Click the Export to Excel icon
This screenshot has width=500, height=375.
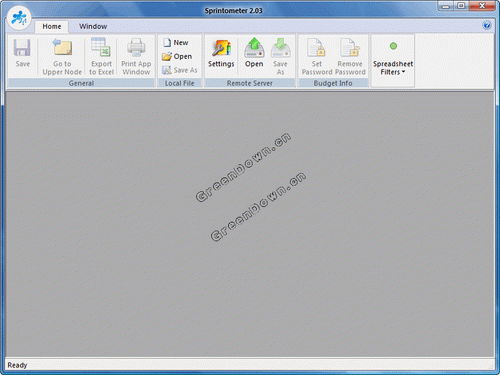101,47
